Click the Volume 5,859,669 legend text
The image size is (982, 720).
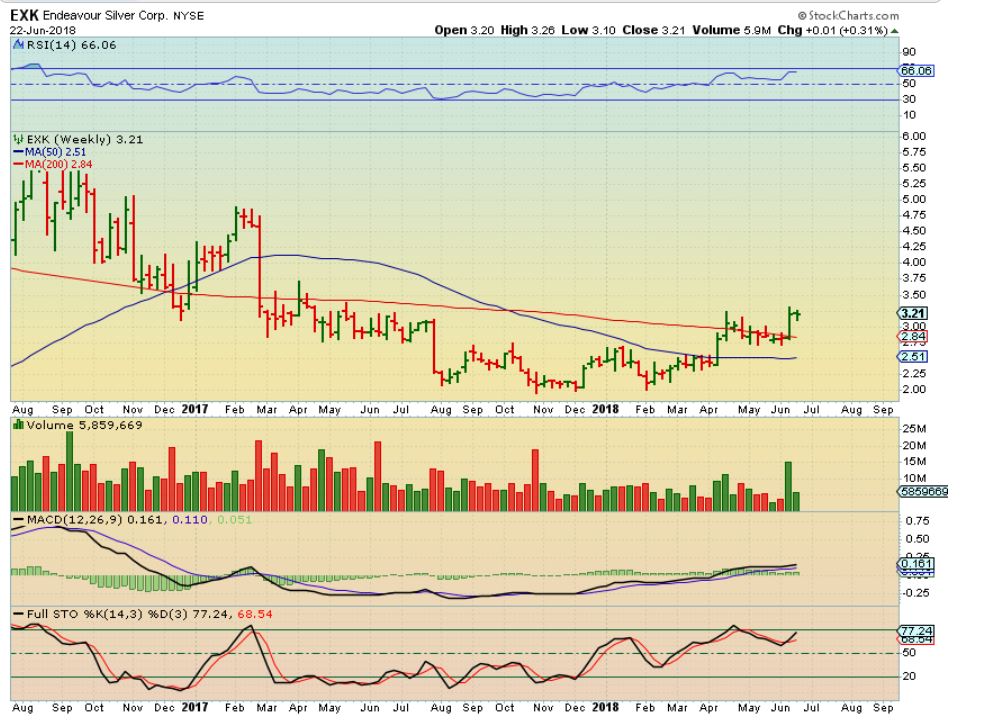click(x=85, y=425)
